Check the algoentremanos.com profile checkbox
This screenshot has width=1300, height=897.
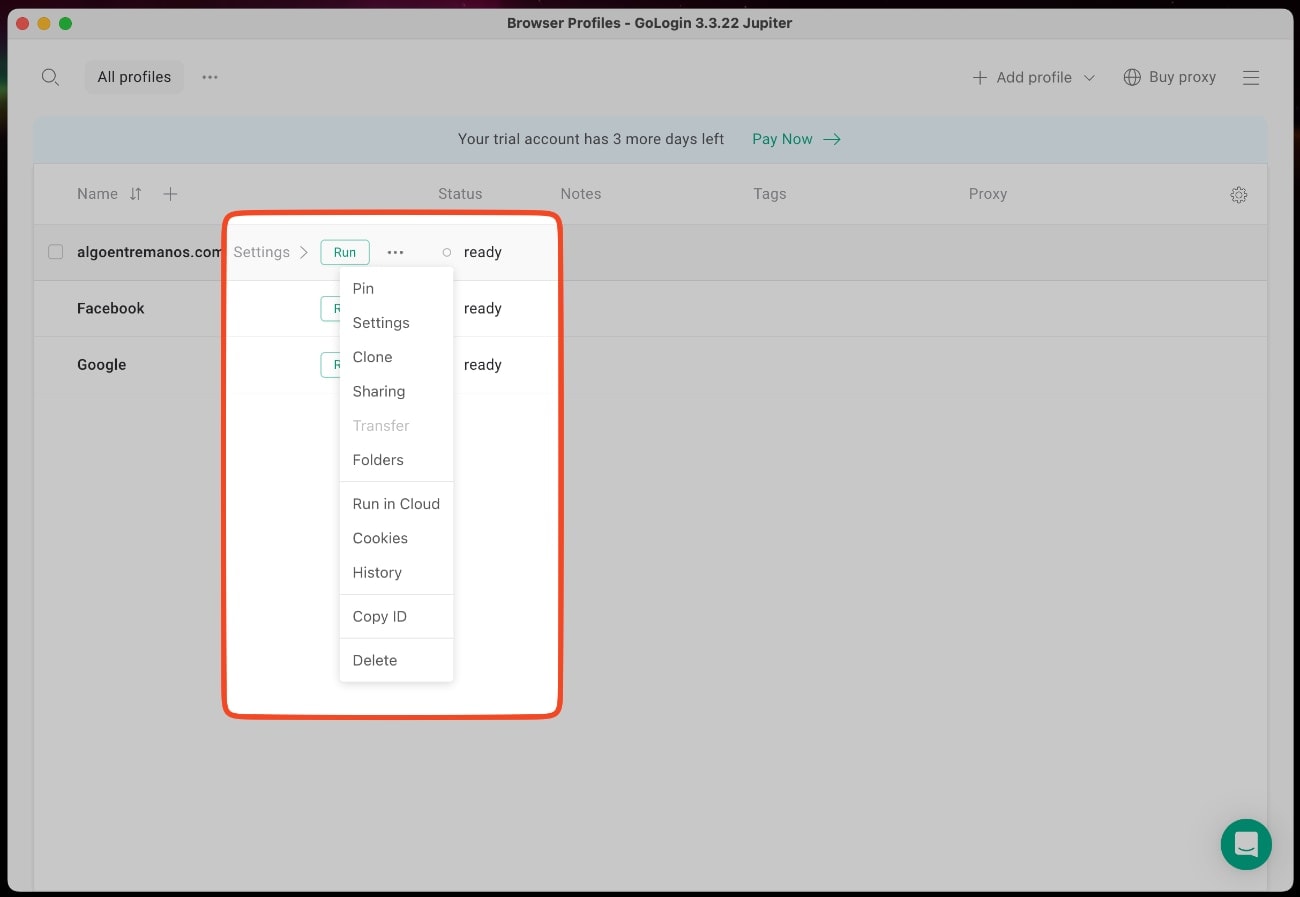coord(56,252)
